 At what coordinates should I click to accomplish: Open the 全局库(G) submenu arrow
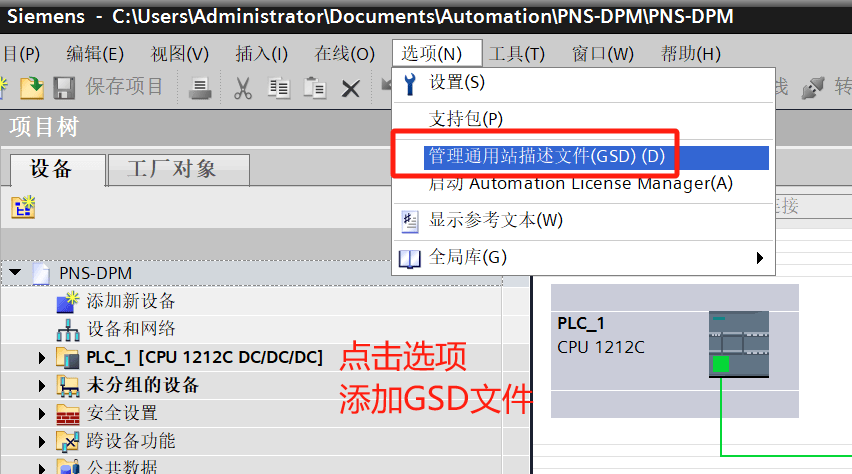pyautogui.click(x=760, y=258)
